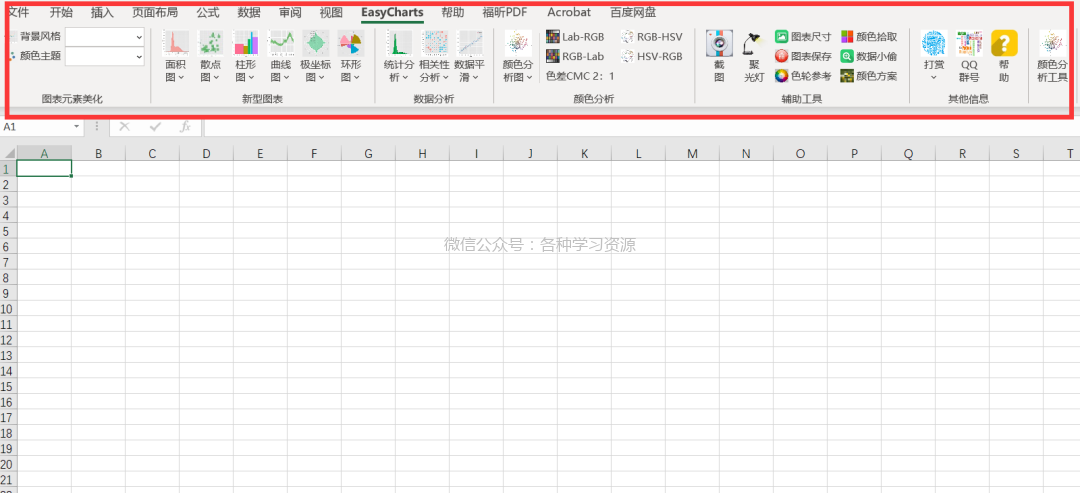Select row header 8
This screenshot has width=1080, height=493.
(8, 277)
